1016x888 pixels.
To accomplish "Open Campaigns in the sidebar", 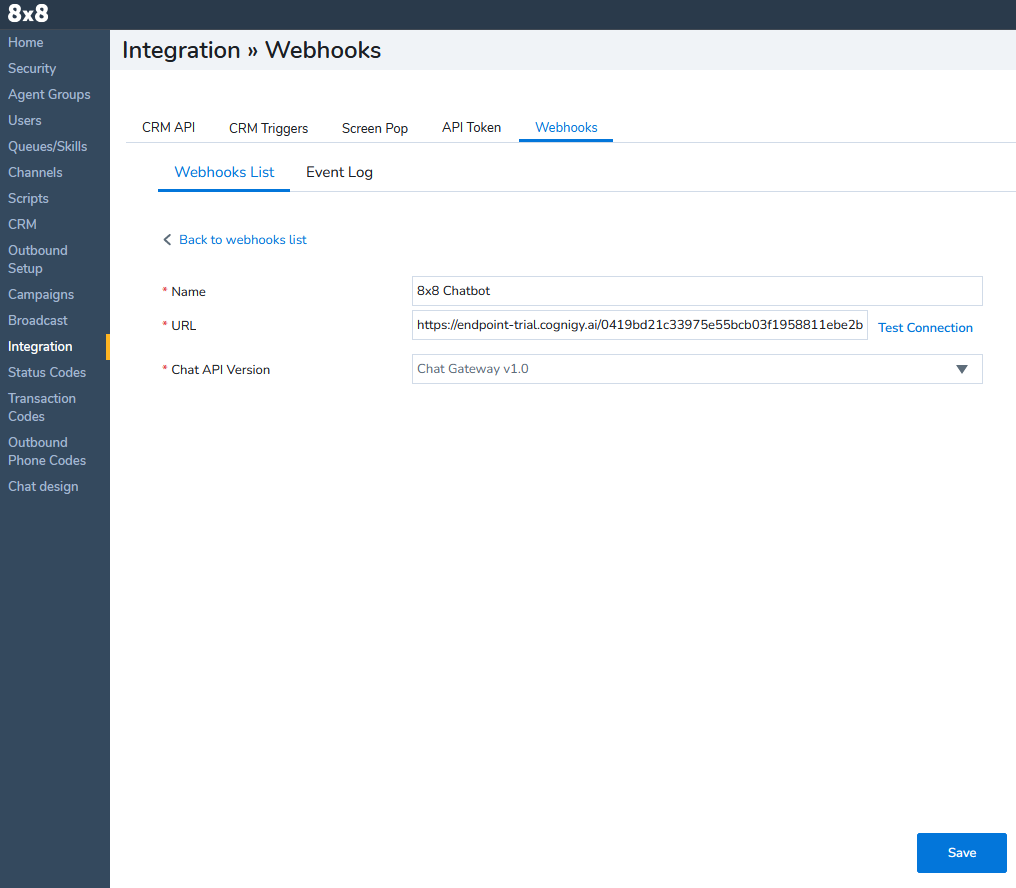I will (41, 294).
